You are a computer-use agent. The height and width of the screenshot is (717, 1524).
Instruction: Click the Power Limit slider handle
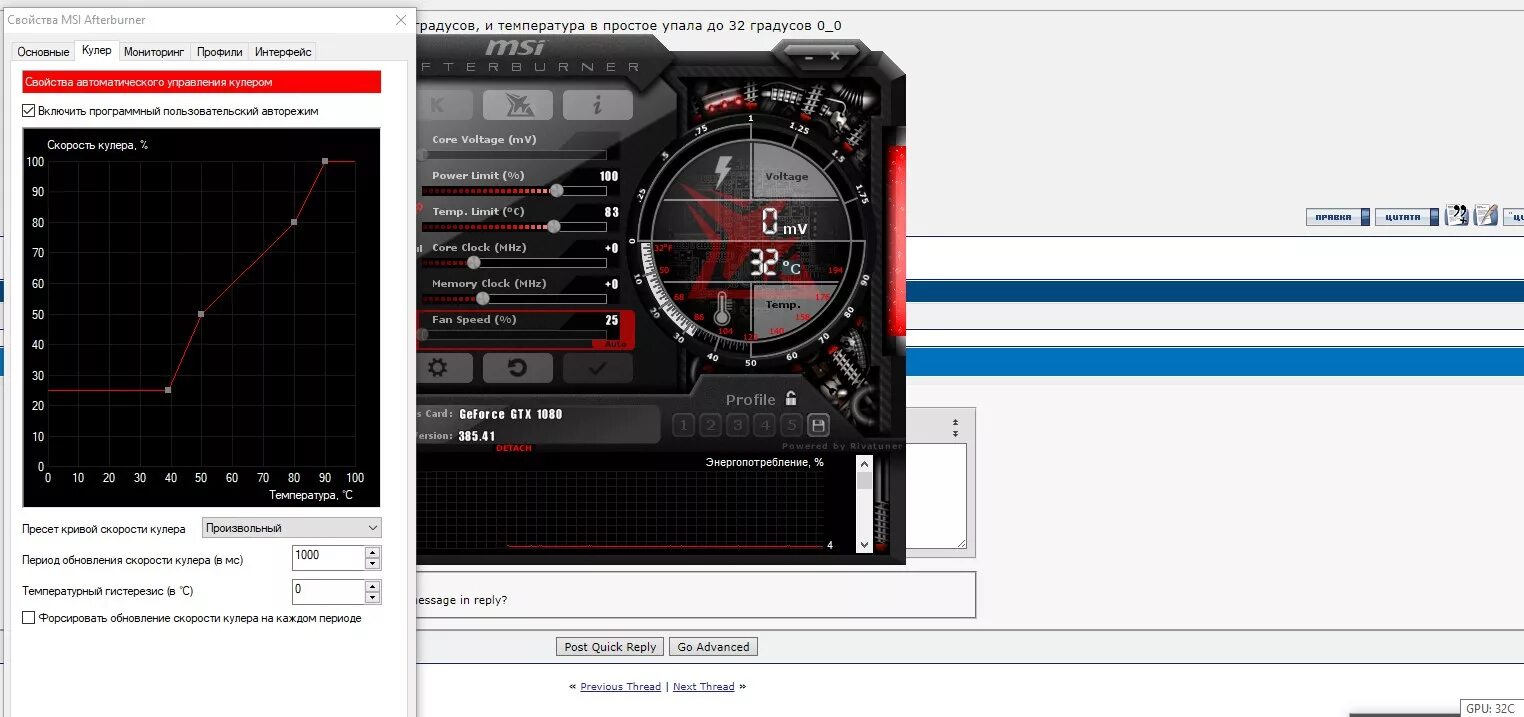point(556,190)
